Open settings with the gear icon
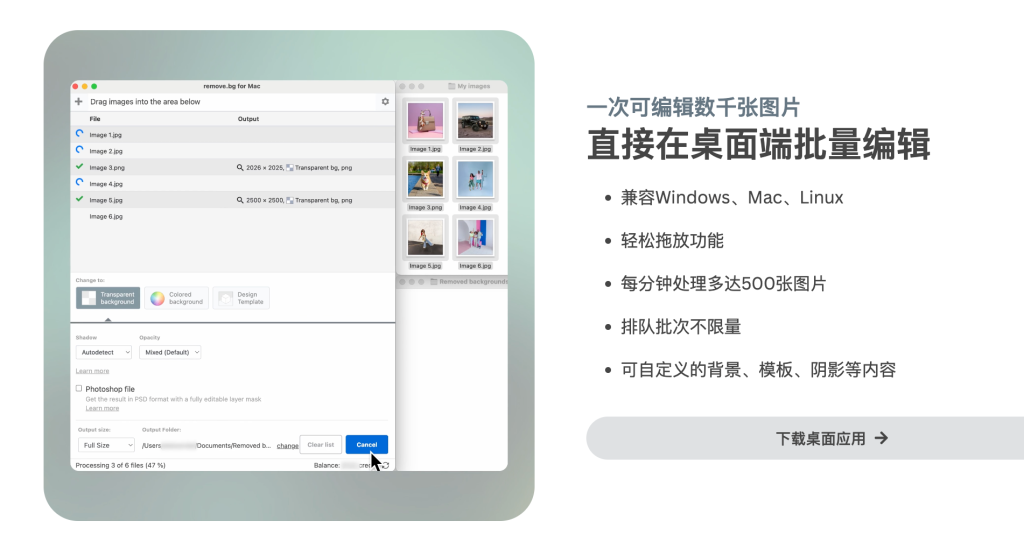 pos(385,102)
